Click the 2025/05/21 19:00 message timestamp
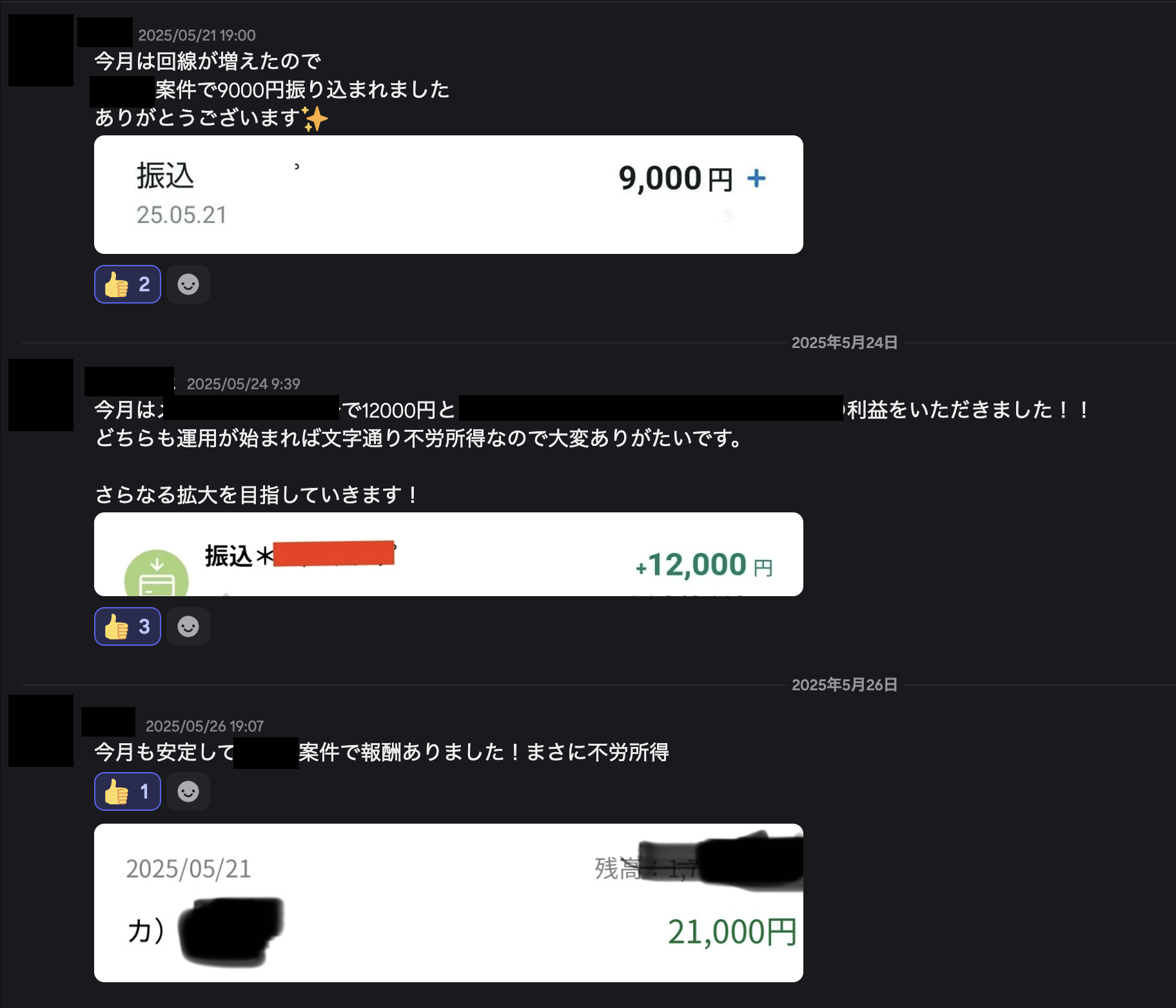1176x1008 pixels. coord(197,35)
